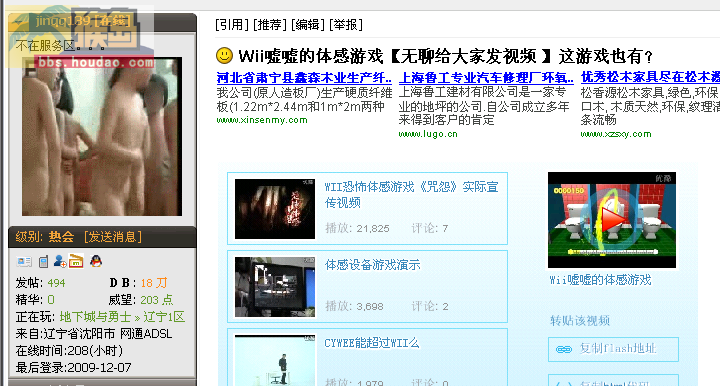The width and height of the screenshot is (720, 386).
Task: Open ad link 河北省肃宁县鑫森木业生产纤..
Action: 304,78
